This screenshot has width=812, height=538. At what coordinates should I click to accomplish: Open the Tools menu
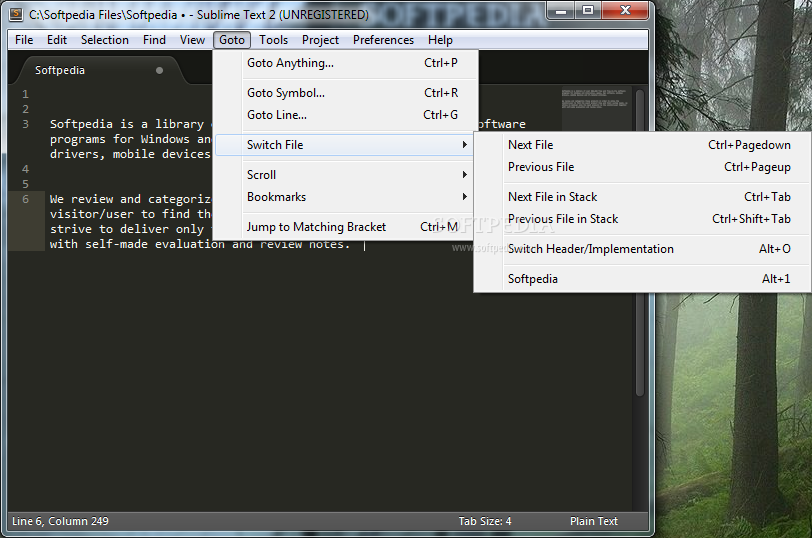click(273, 40)
